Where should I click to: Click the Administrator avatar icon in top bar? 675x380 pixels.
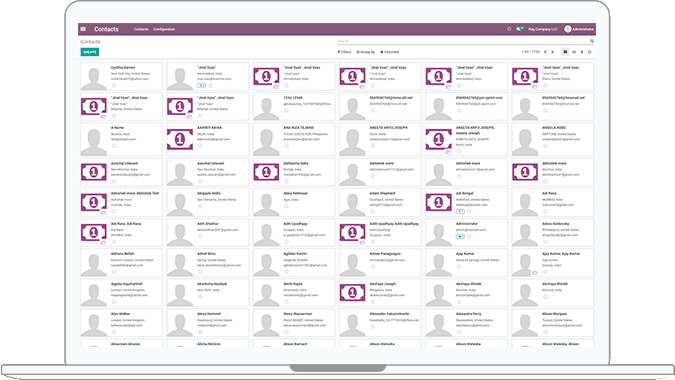(568, 29)
